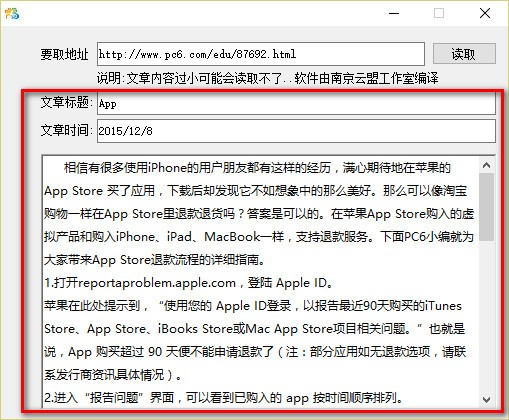Click the 文章标题 label
The image size is (509, 420).
pyautogui.click(x=67, y=103)
